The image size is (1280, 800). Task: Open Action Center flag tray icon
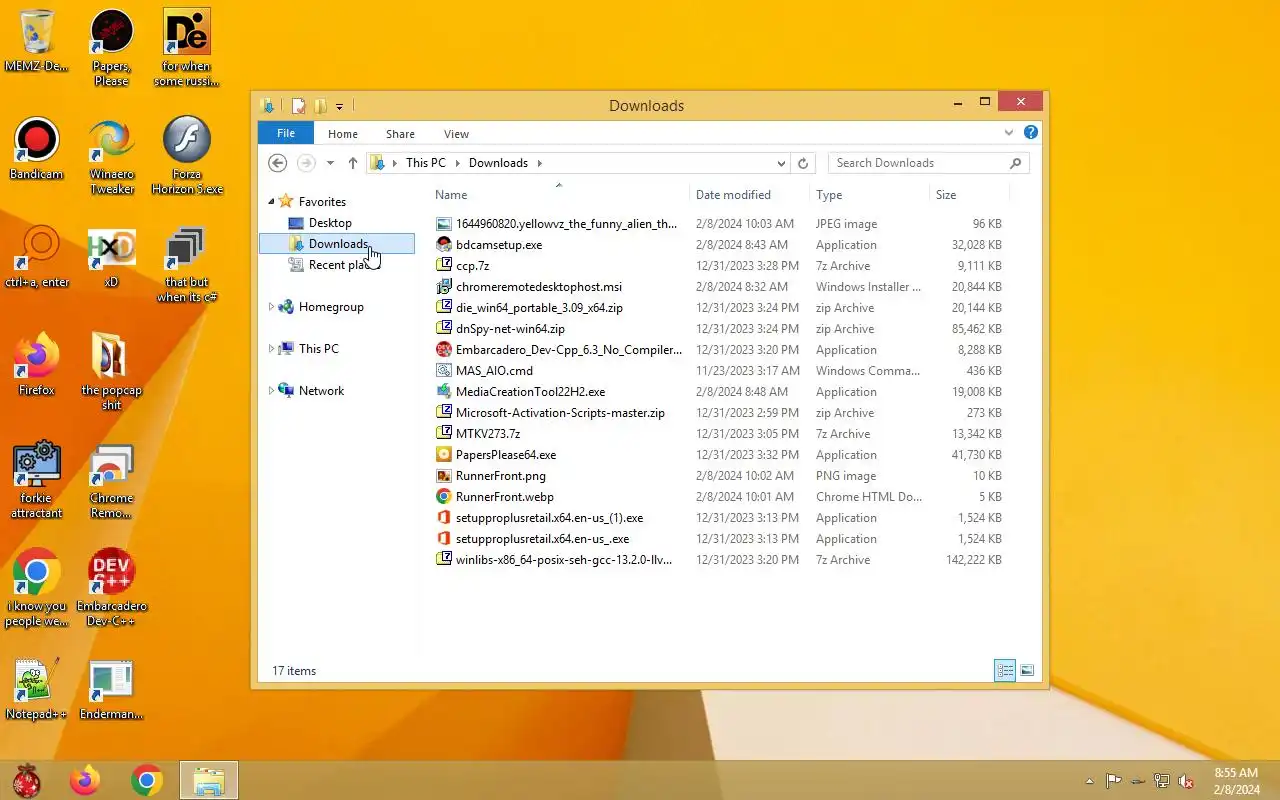[1113, 781]
